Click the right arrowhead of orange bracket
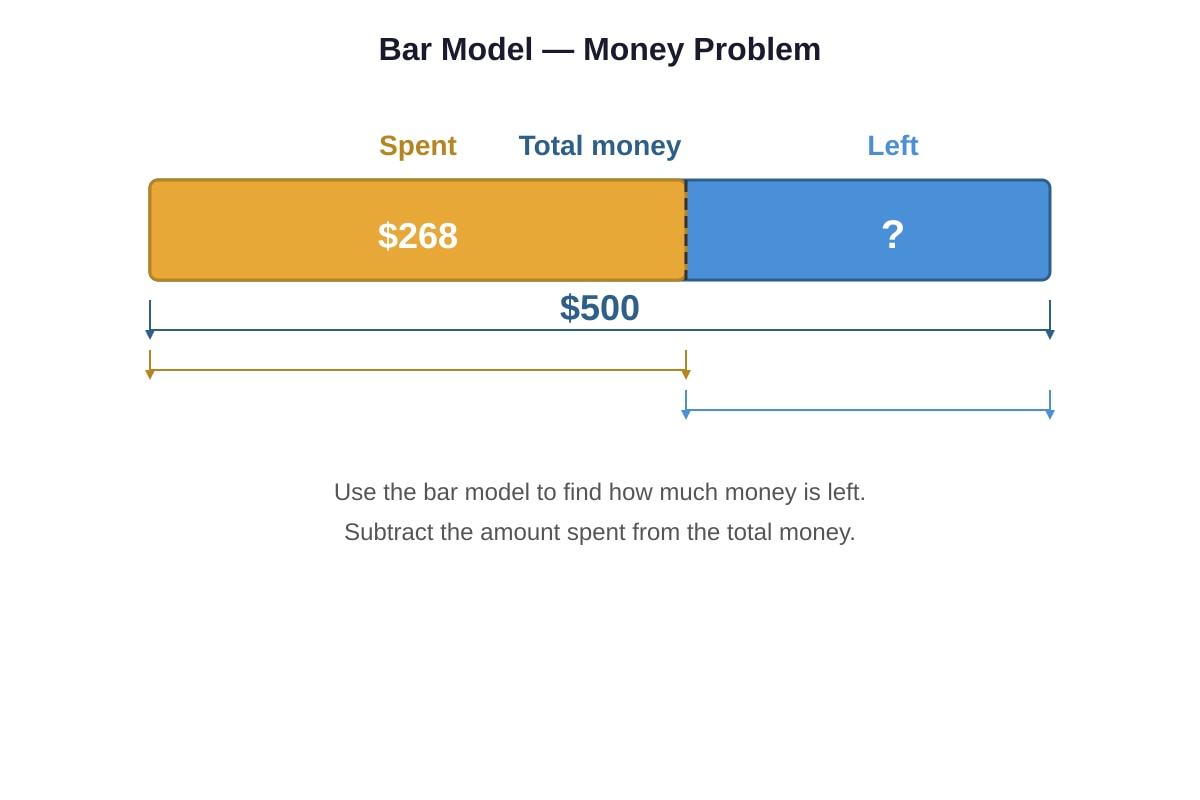1200x800 pixels. point(686,375)
